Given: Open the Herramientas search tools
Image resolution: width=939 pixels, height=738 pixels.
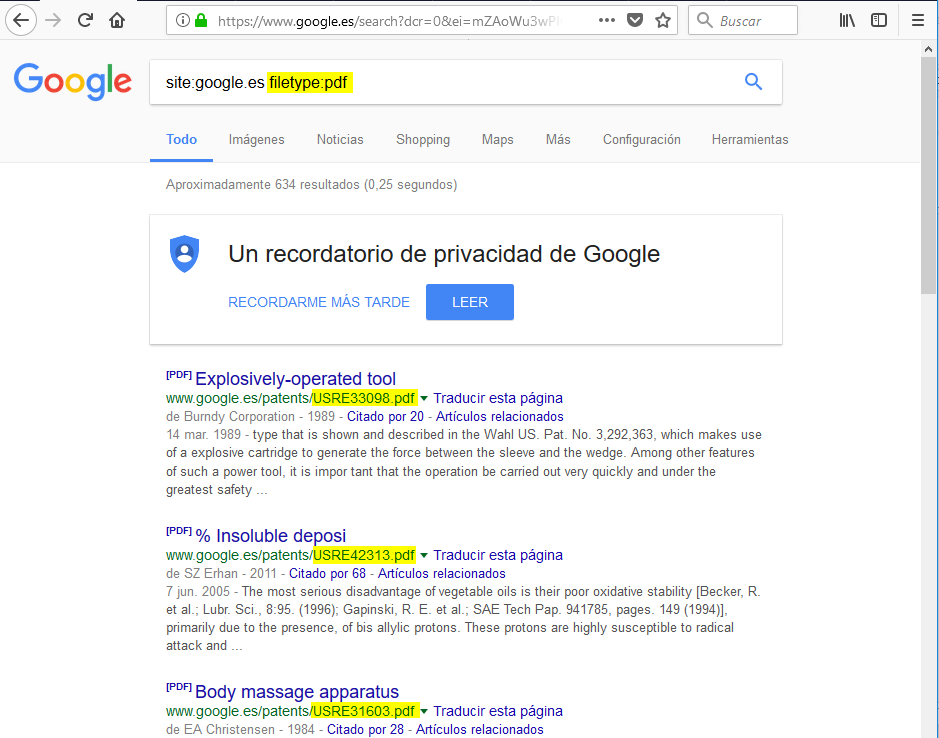Looking at the screenshot, I should point(750,140).
